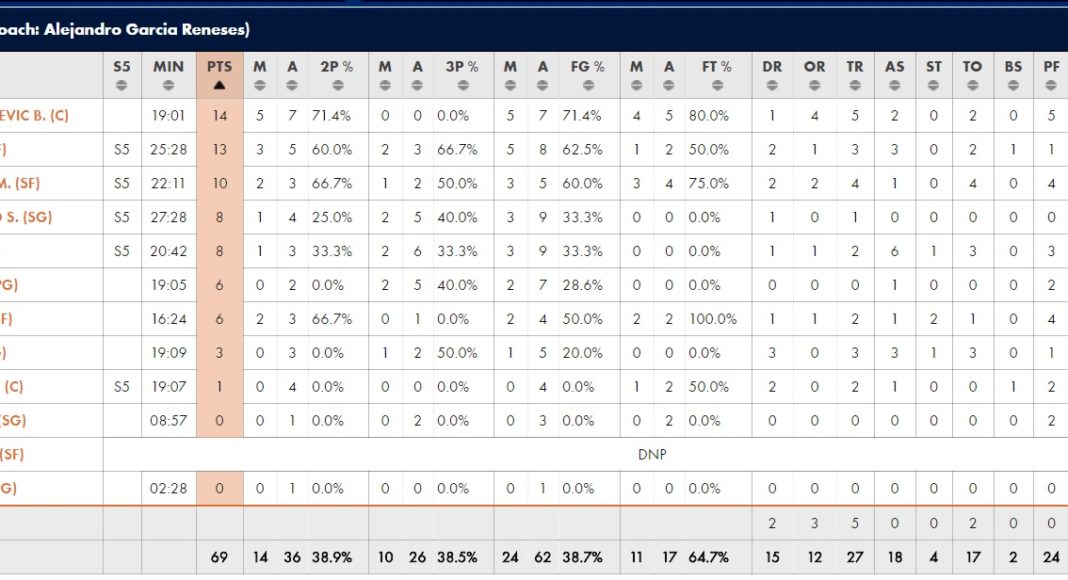Image resolution: width=1068 pixels, height=580 pixels.
Task: Sort by 2P % using its sort icon
Action: click(336, 85)
